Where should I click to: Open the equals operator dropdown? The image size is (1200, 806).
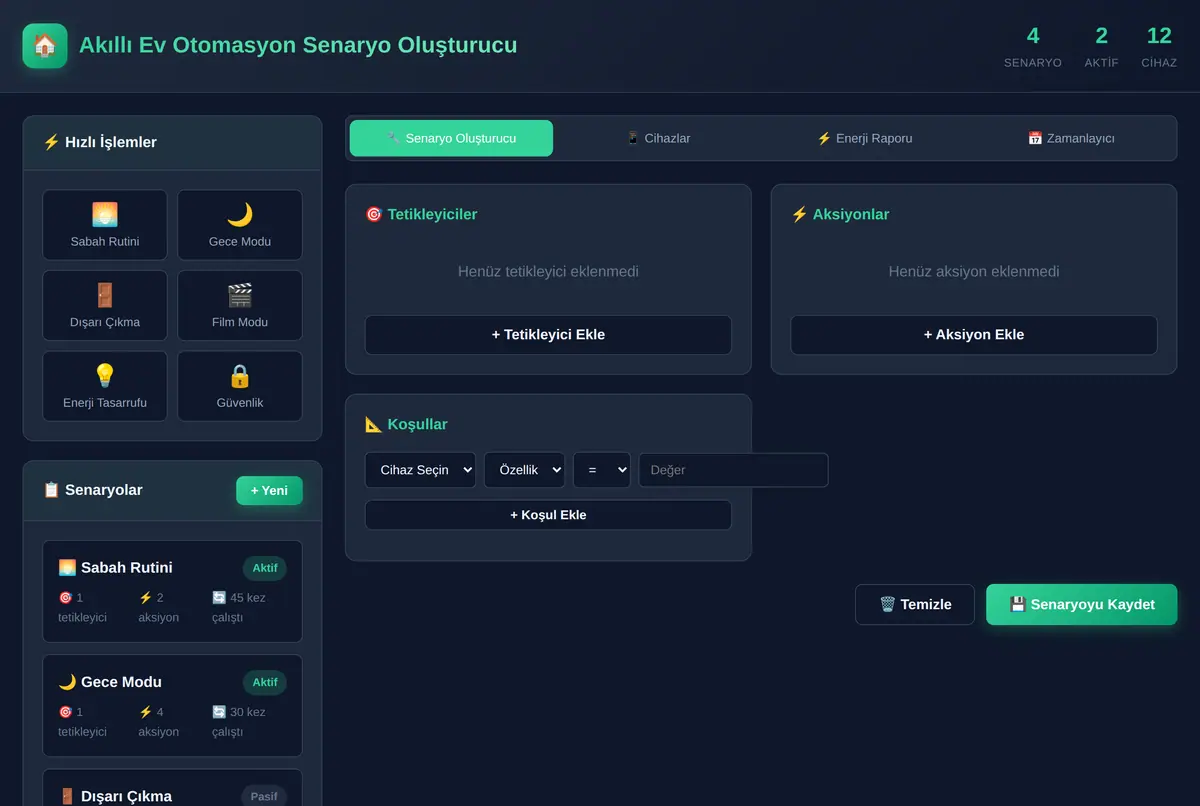tap(602, 470)
